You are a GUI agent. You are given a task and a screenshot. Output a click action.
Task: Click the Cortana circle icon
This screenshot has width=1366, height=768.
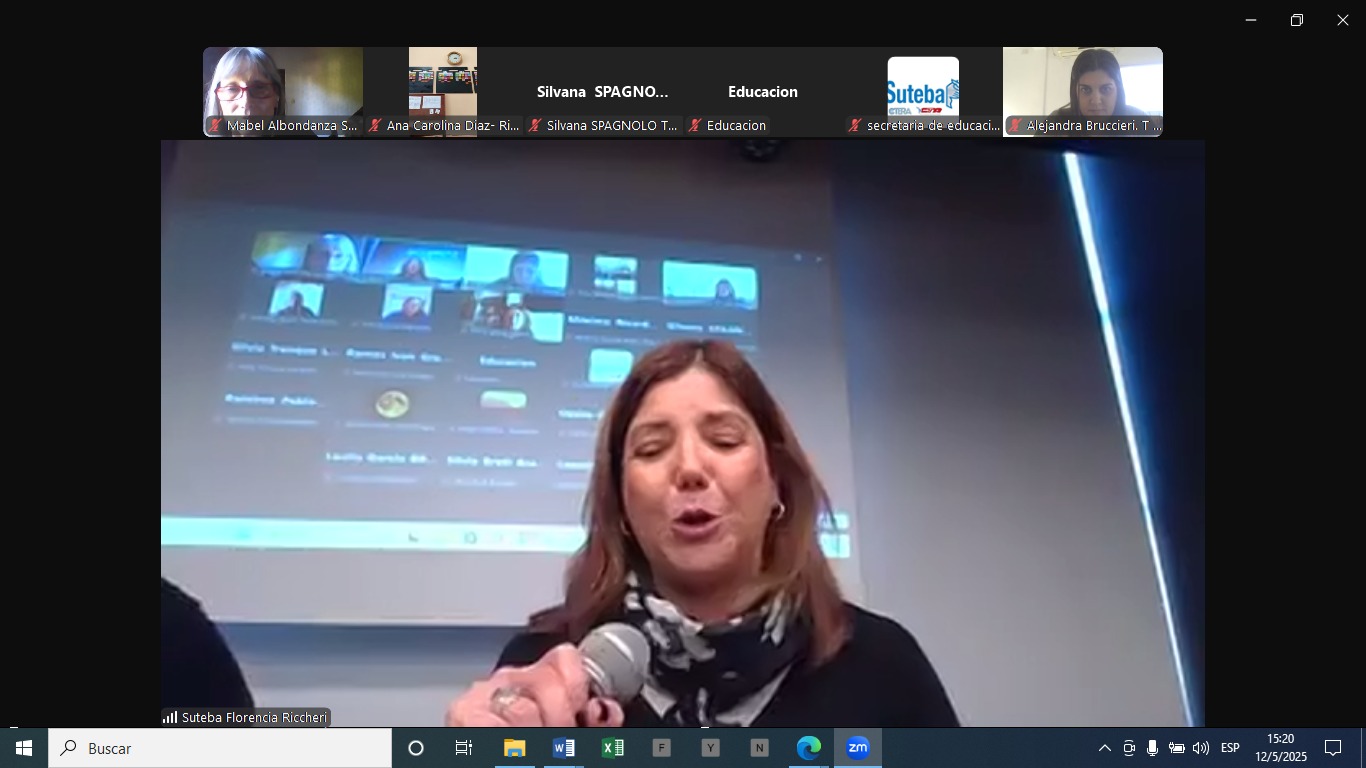[416, 748]
